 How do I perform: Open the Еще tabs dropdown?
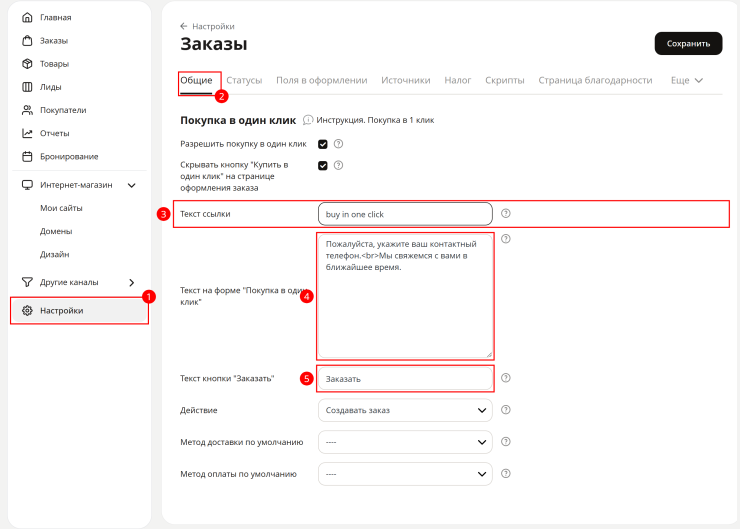[x=687, y=81]
